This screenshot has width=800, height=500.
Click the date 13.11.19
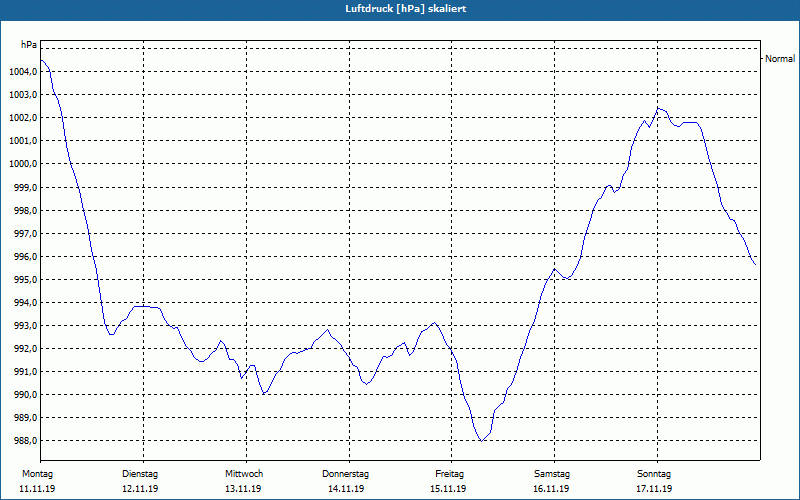243,489
